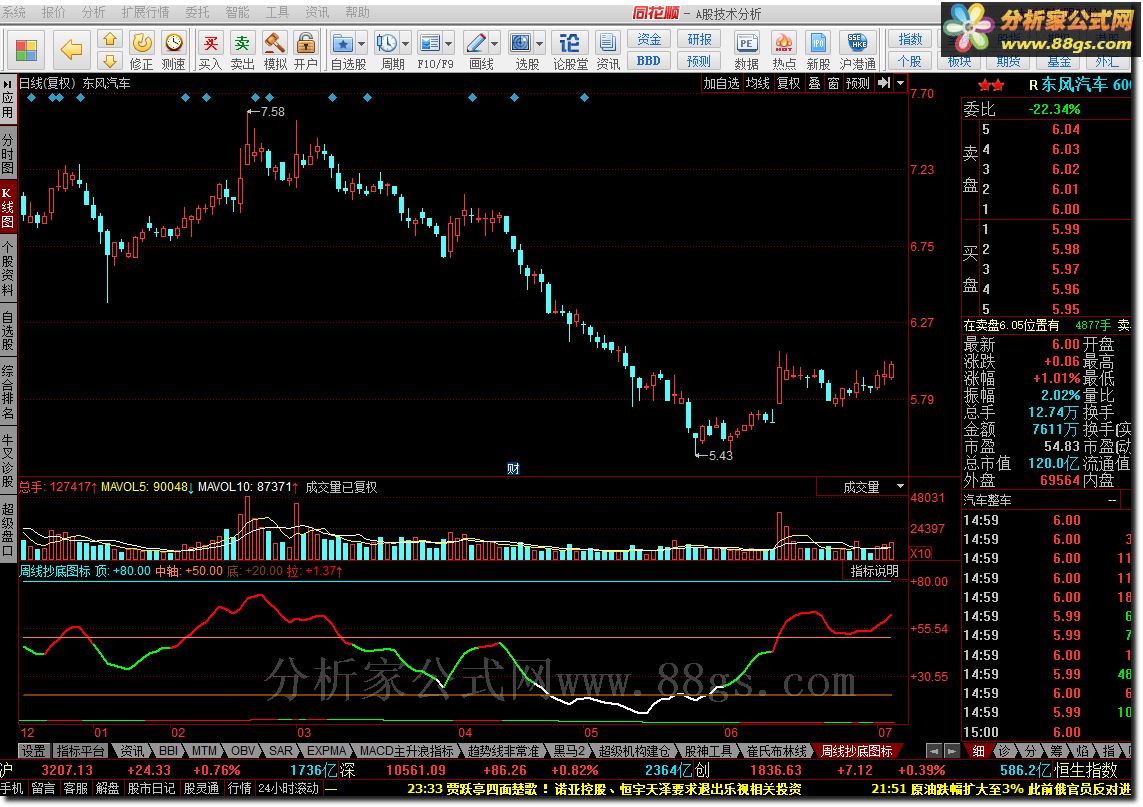This screenshot has width=1143, height=807.
Task: Click the 开户 open account lock icon
Action: (306, 50)
